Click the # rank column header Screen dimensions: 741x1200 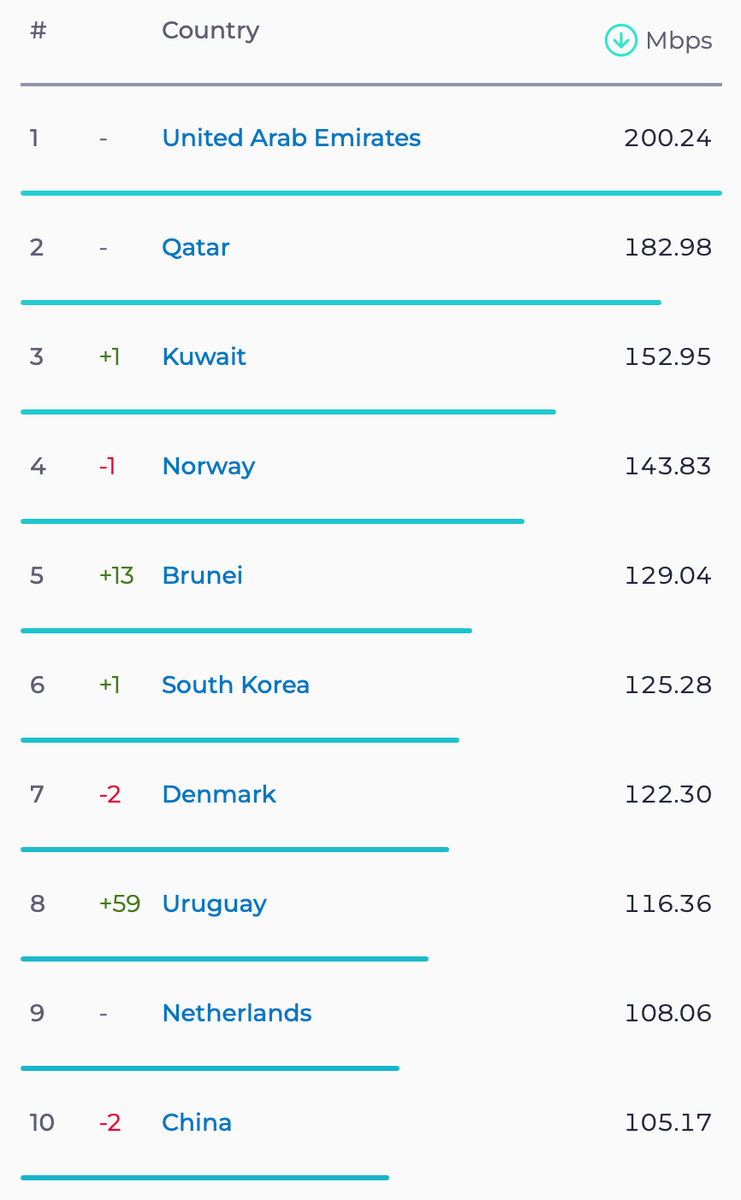click(x=38, y=30)
